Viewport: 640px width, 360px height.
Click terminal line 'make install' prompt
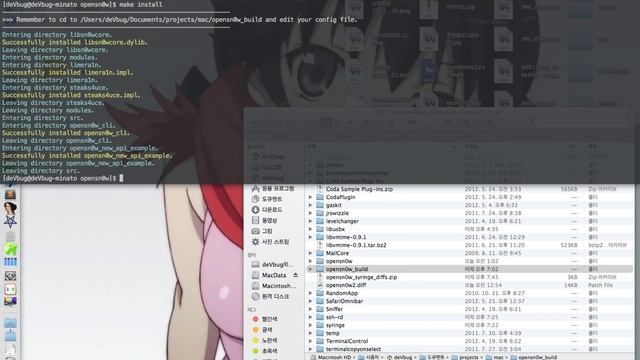pyautogui.click(x=82, y=4)
